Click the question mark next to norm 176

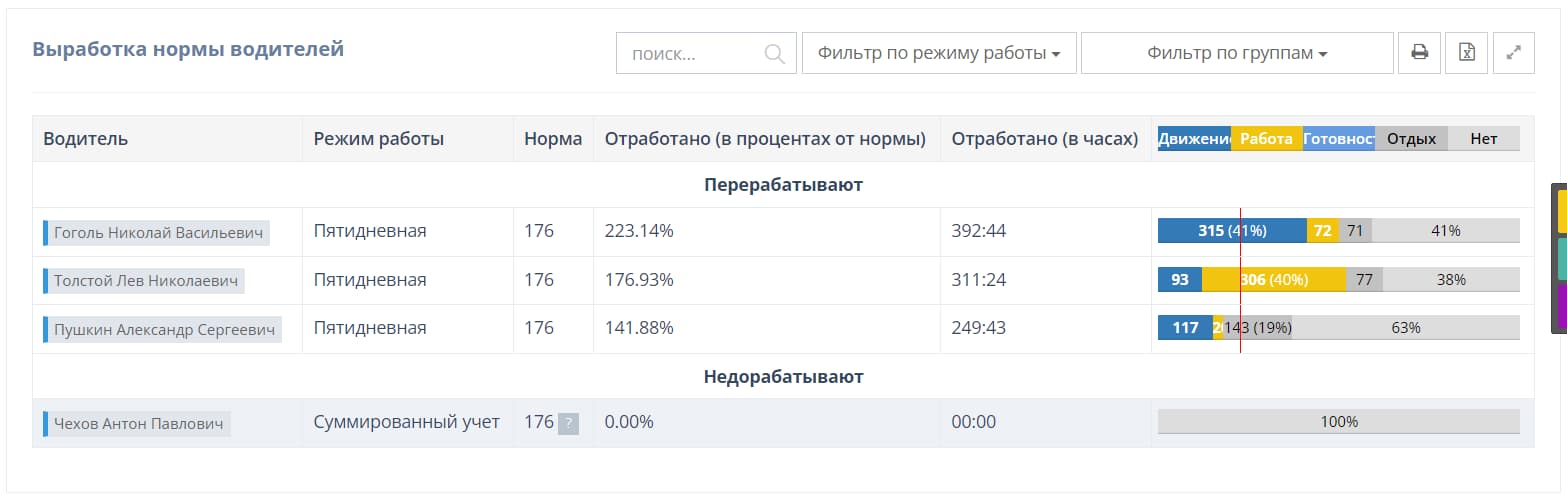568,424
